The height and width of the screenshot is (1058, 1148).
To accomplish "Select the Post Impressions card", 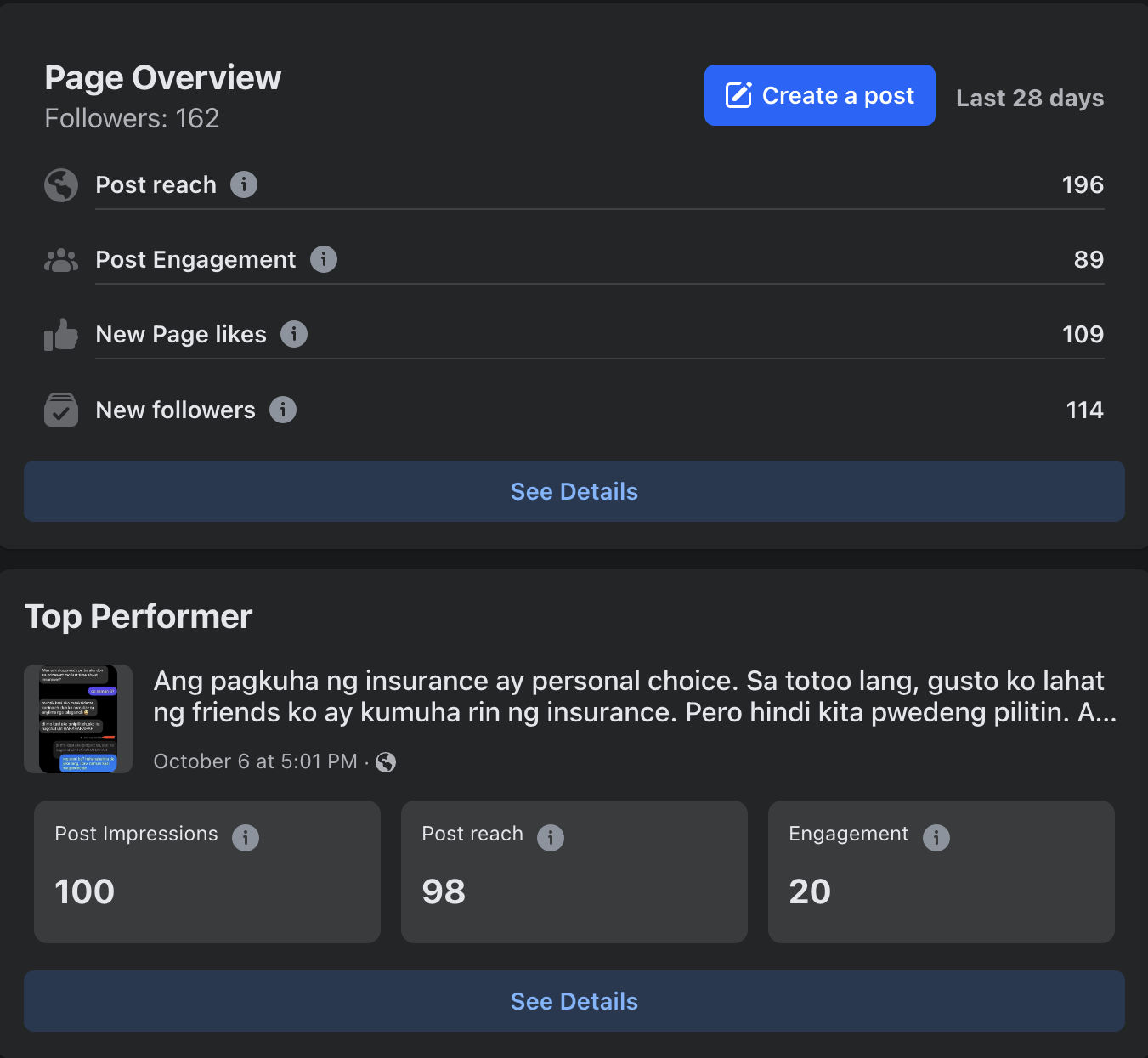I will point(207,871).
